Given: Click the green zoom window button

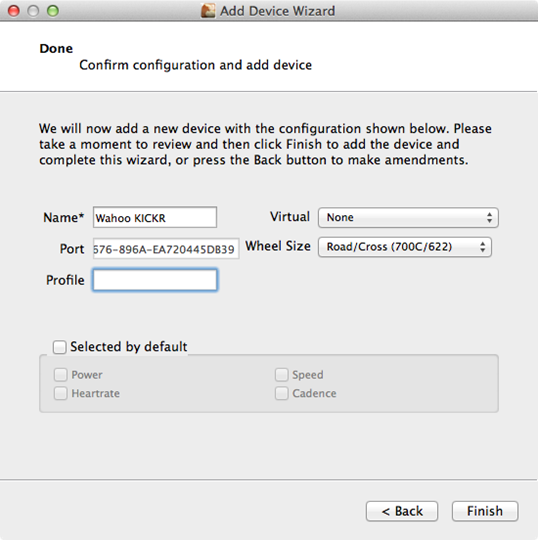Looking at the screenshot, I should [x=53, y=11].
